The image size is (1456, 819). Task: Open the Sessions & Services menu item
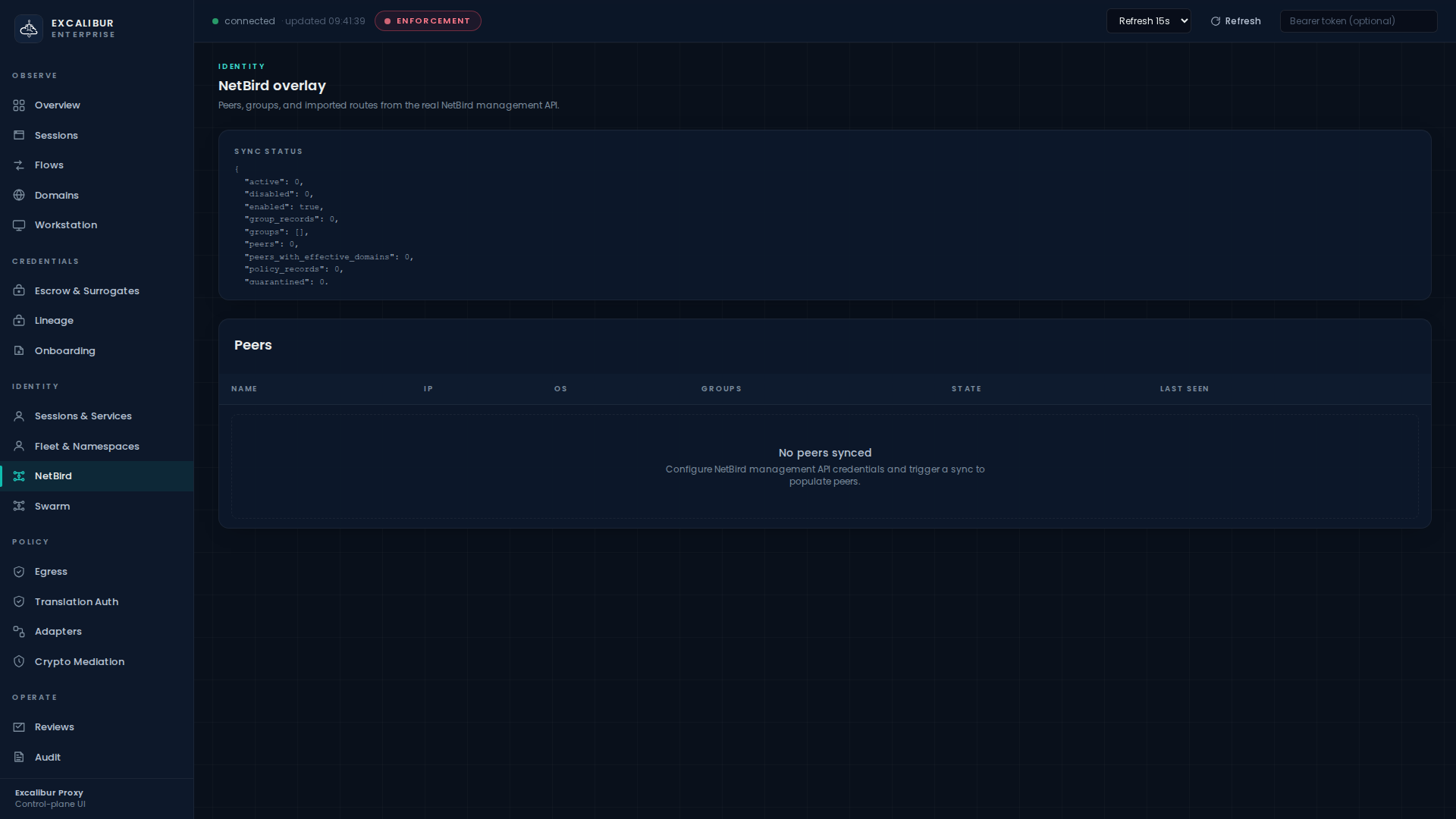pyautogui.click(x=83, y=416)
